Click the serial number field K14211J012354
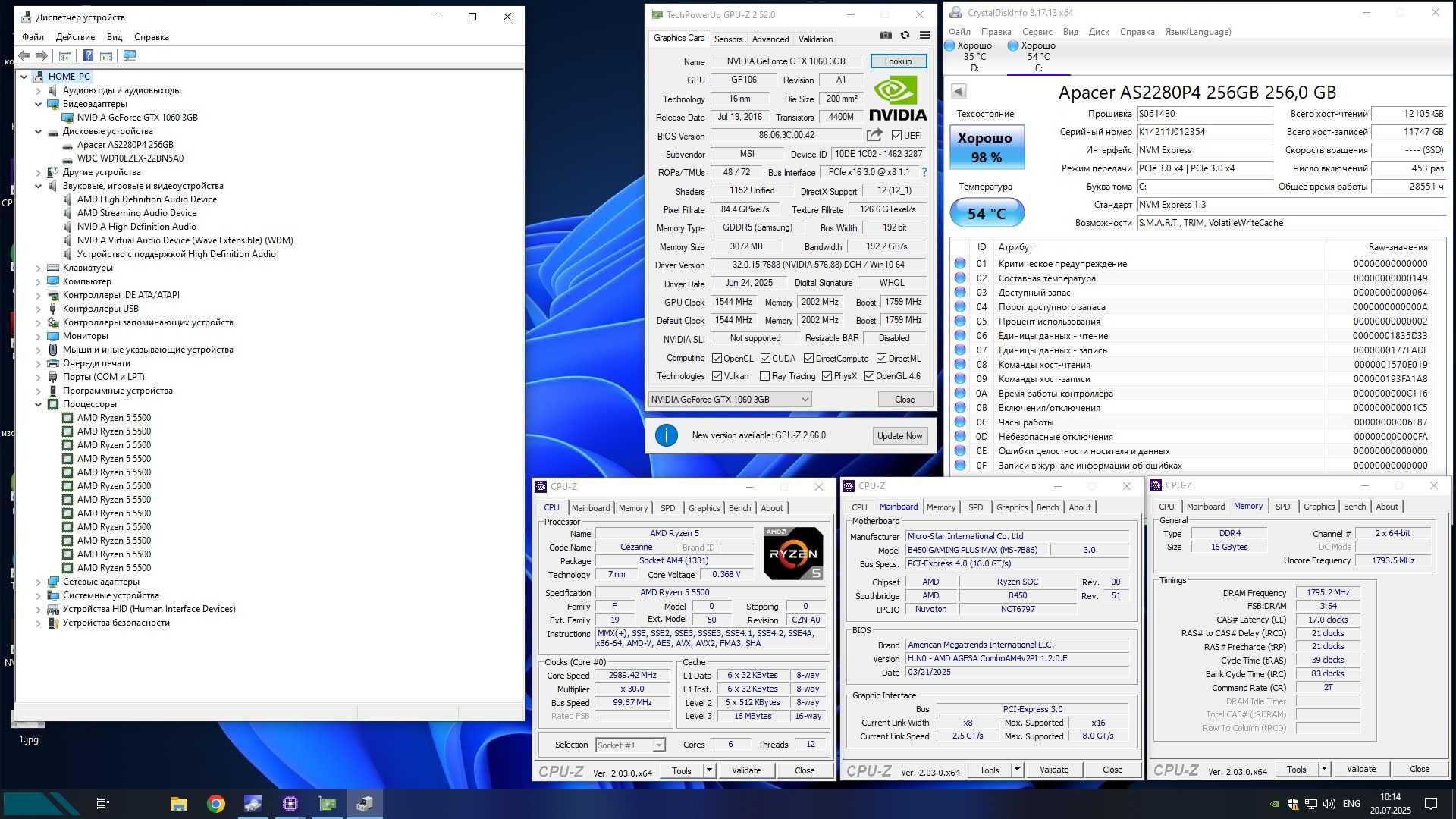Viewport: 1456px width, 819px height. pyautogui.click(x=1205, y=132)
